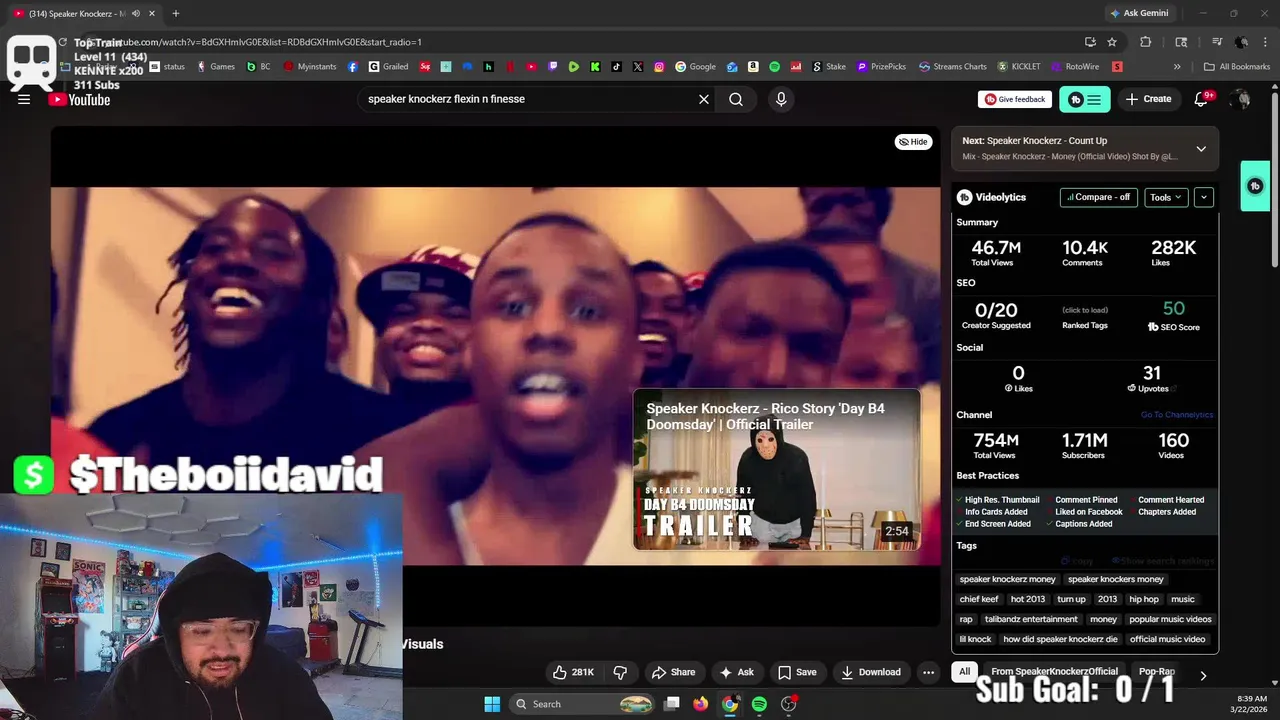Viewport: 1280px width, 720px height.
Task: Open the notifications bell
Action: [1202, 99]
